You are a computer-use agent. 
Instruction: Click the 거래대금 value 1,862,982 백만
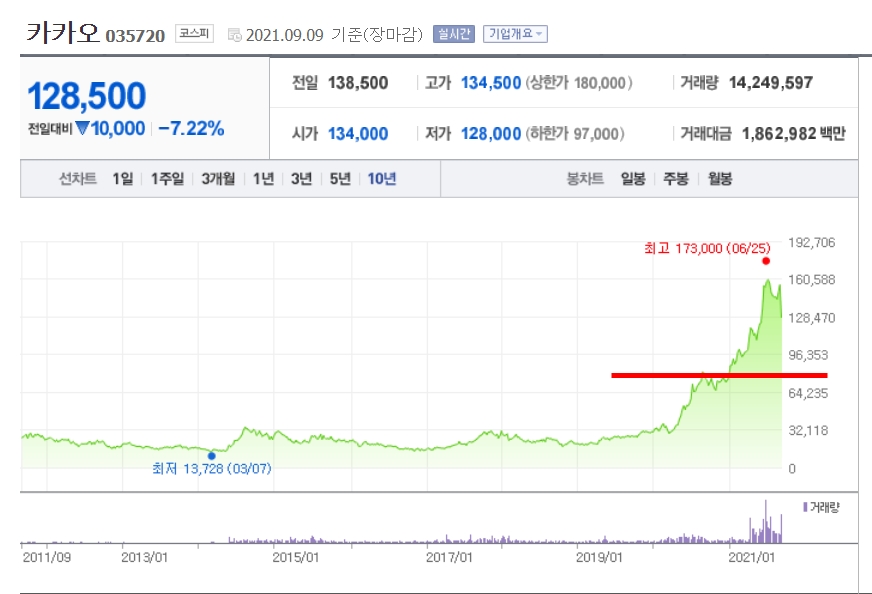point(794,133)
